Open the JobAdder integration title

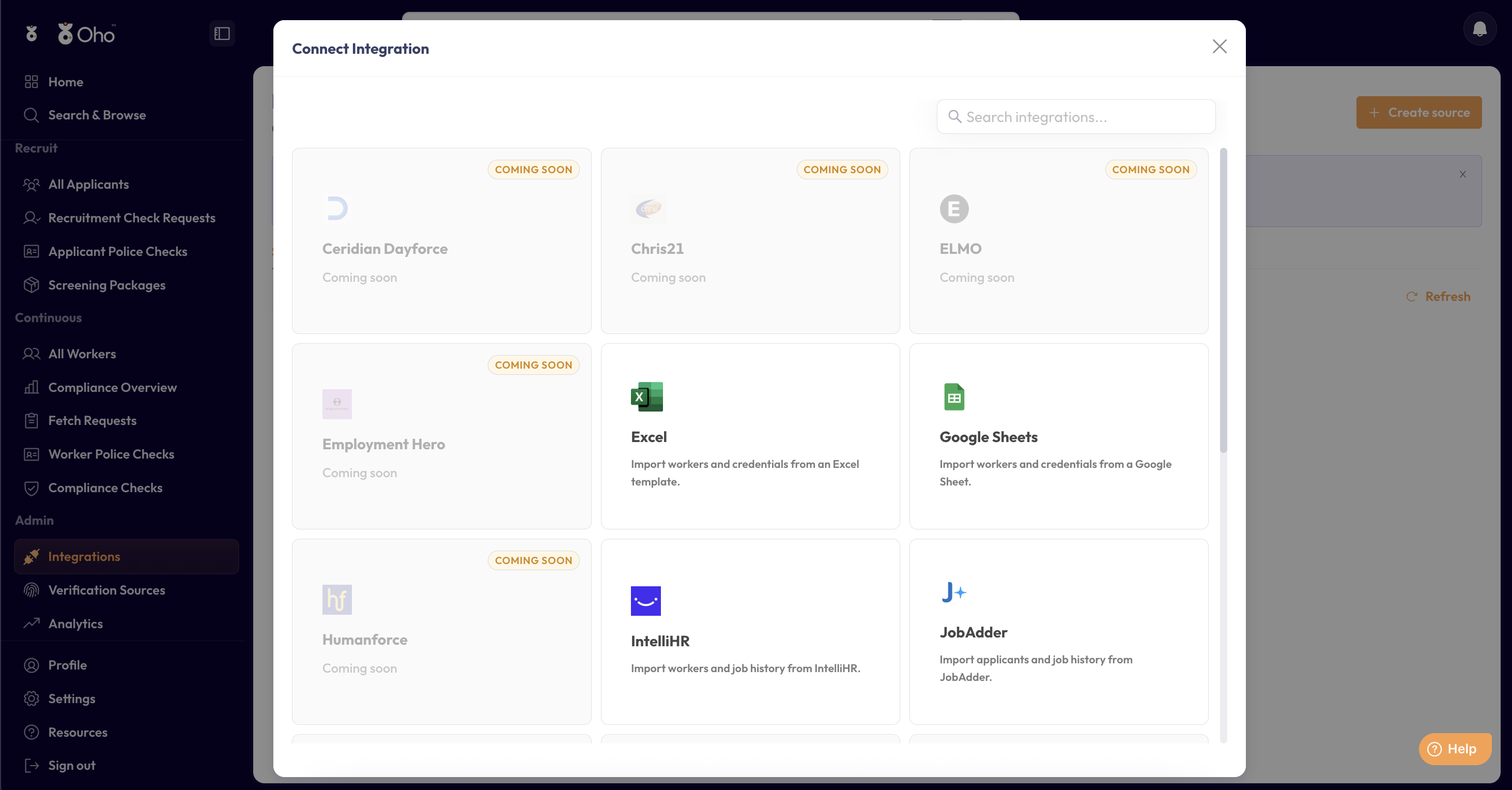[x=973, y=632]
